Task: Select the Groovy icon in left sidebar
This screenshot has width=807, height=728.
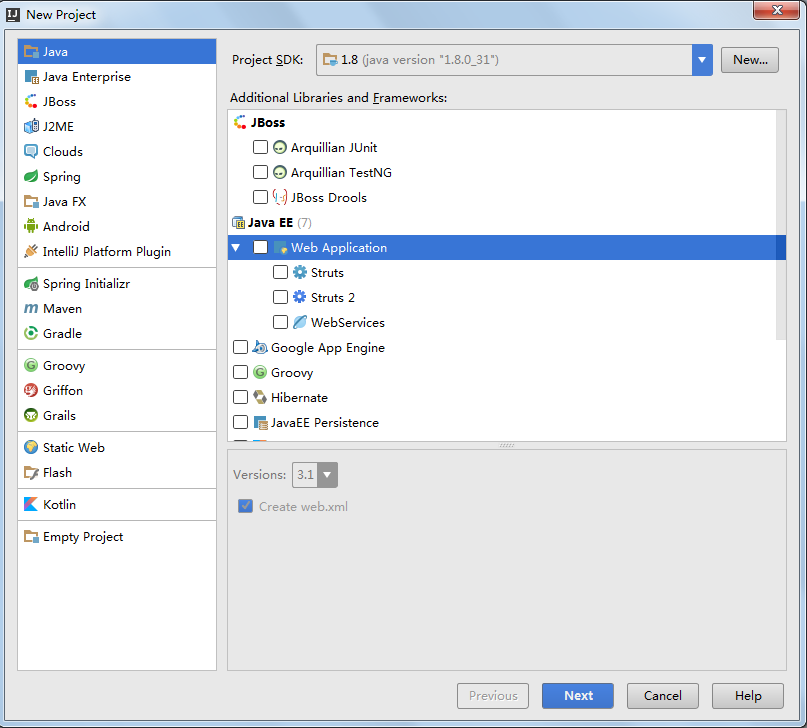Action: point(31,365)
